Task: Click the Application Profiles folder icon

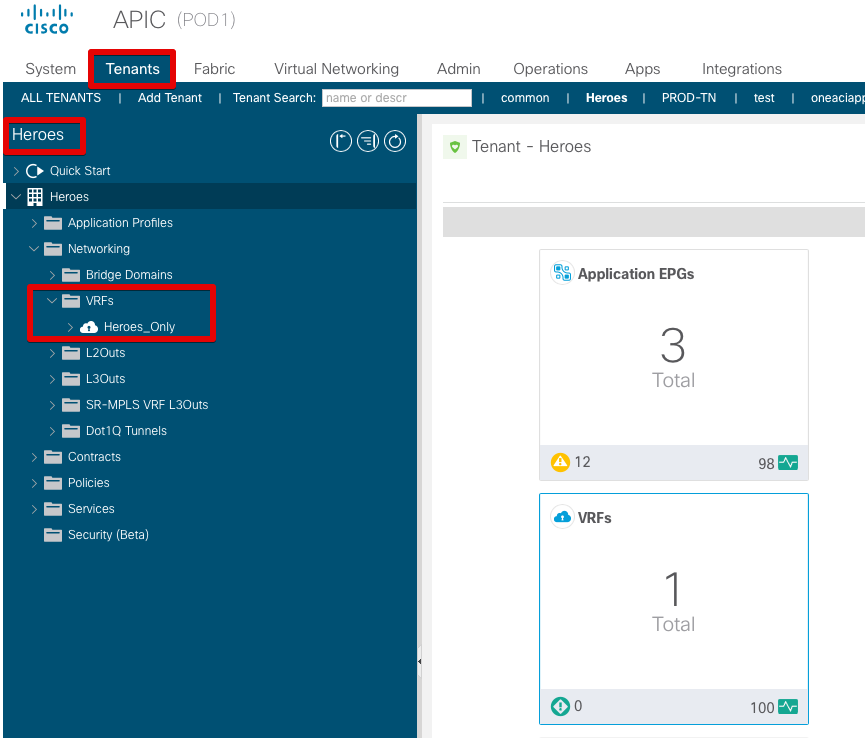Action: coord(53,223)
